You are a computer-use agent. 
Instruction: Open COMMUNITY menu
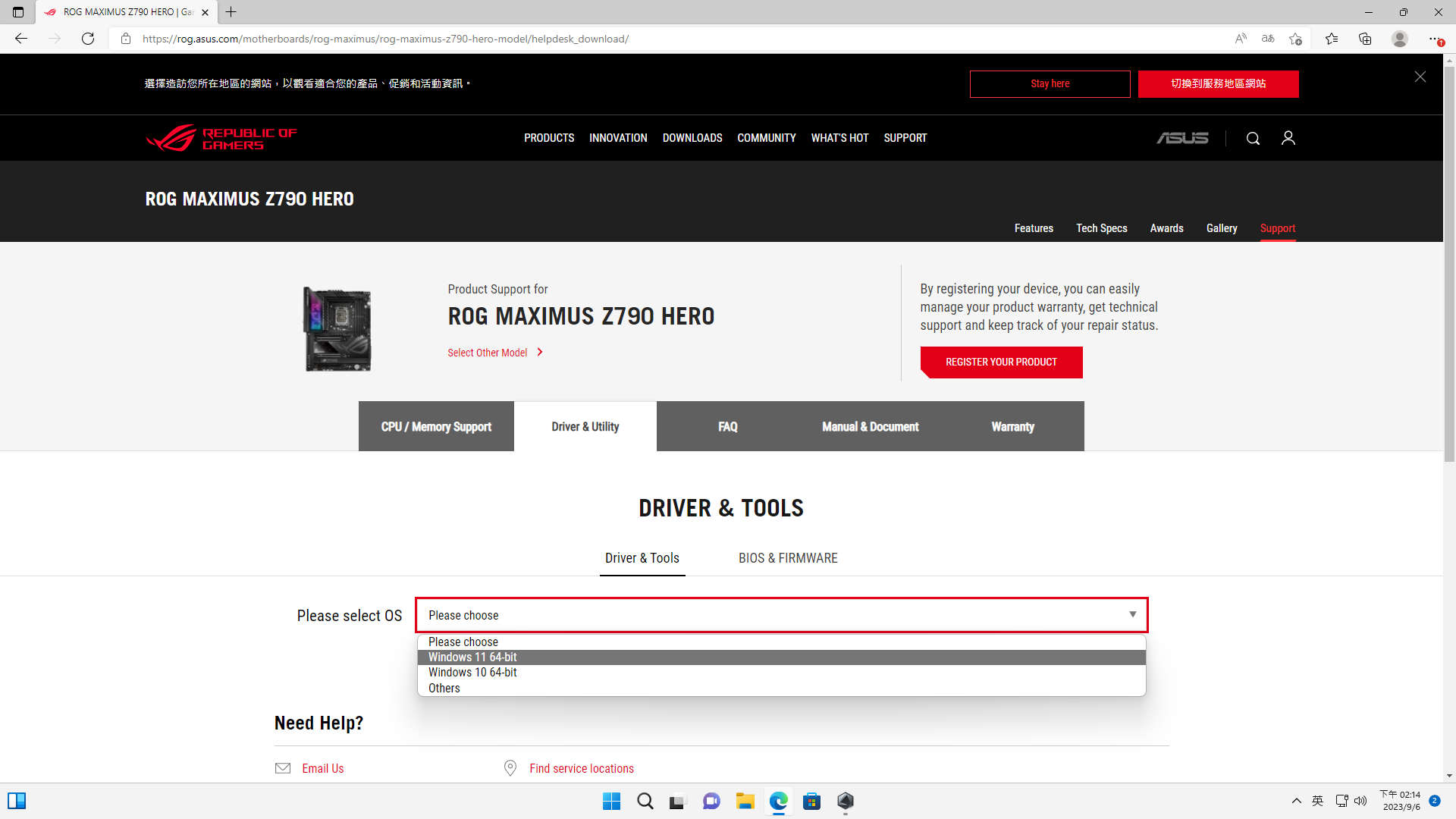(767, 138)
